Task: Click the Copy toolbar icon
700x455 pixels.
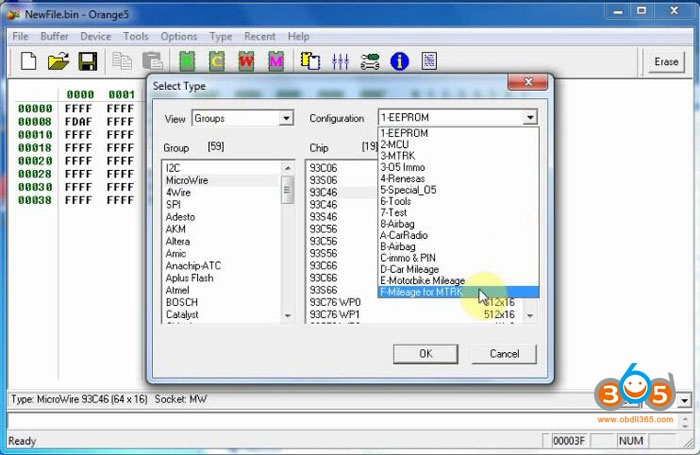Action: (x=122, y=61)
